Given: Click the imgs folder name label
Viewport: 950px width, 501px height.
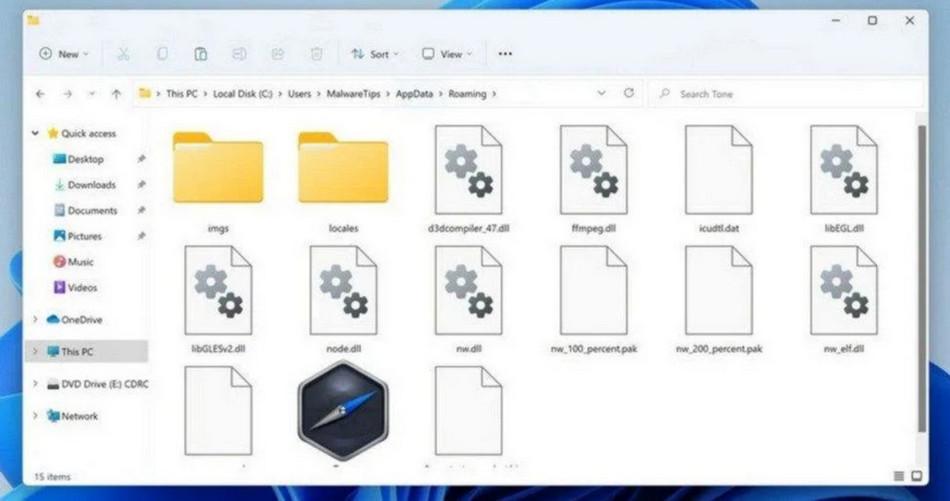Looking at the screenshot, I should (x=218, y=228).
